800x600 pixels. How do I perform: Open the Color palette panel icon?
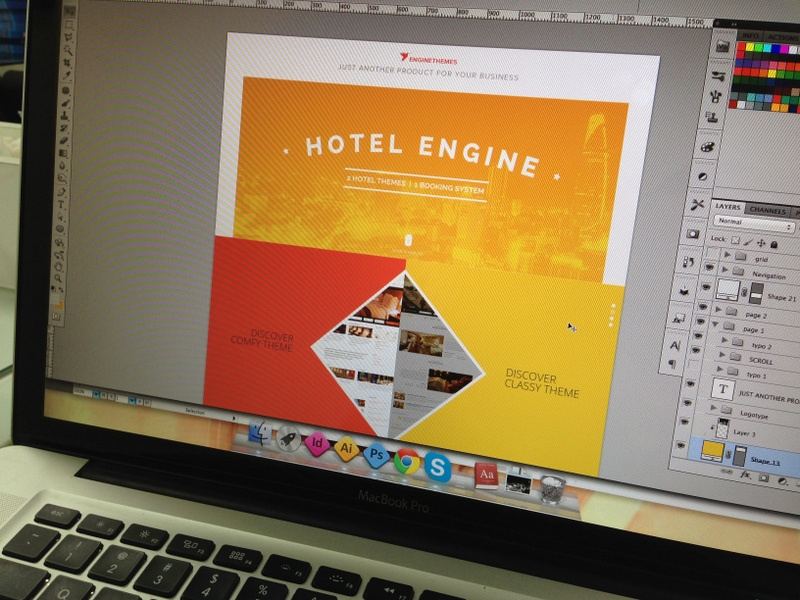click(707, 147)
